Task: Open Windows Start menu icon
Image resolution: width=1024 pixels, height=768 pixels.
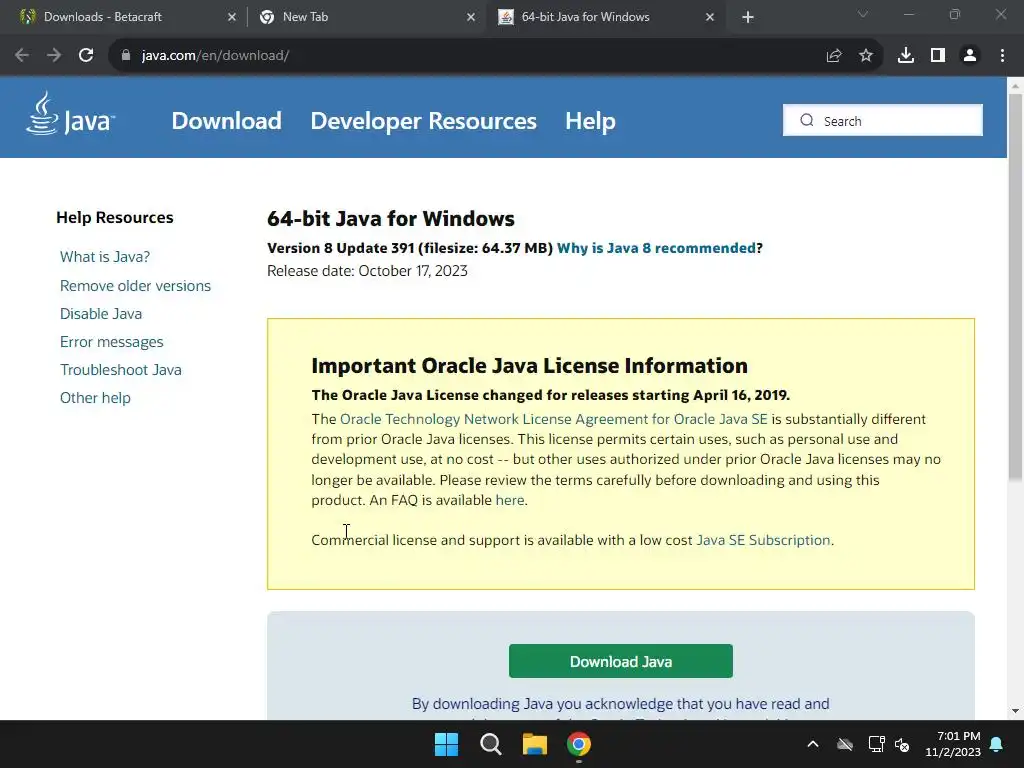Action: pos(447,744)
